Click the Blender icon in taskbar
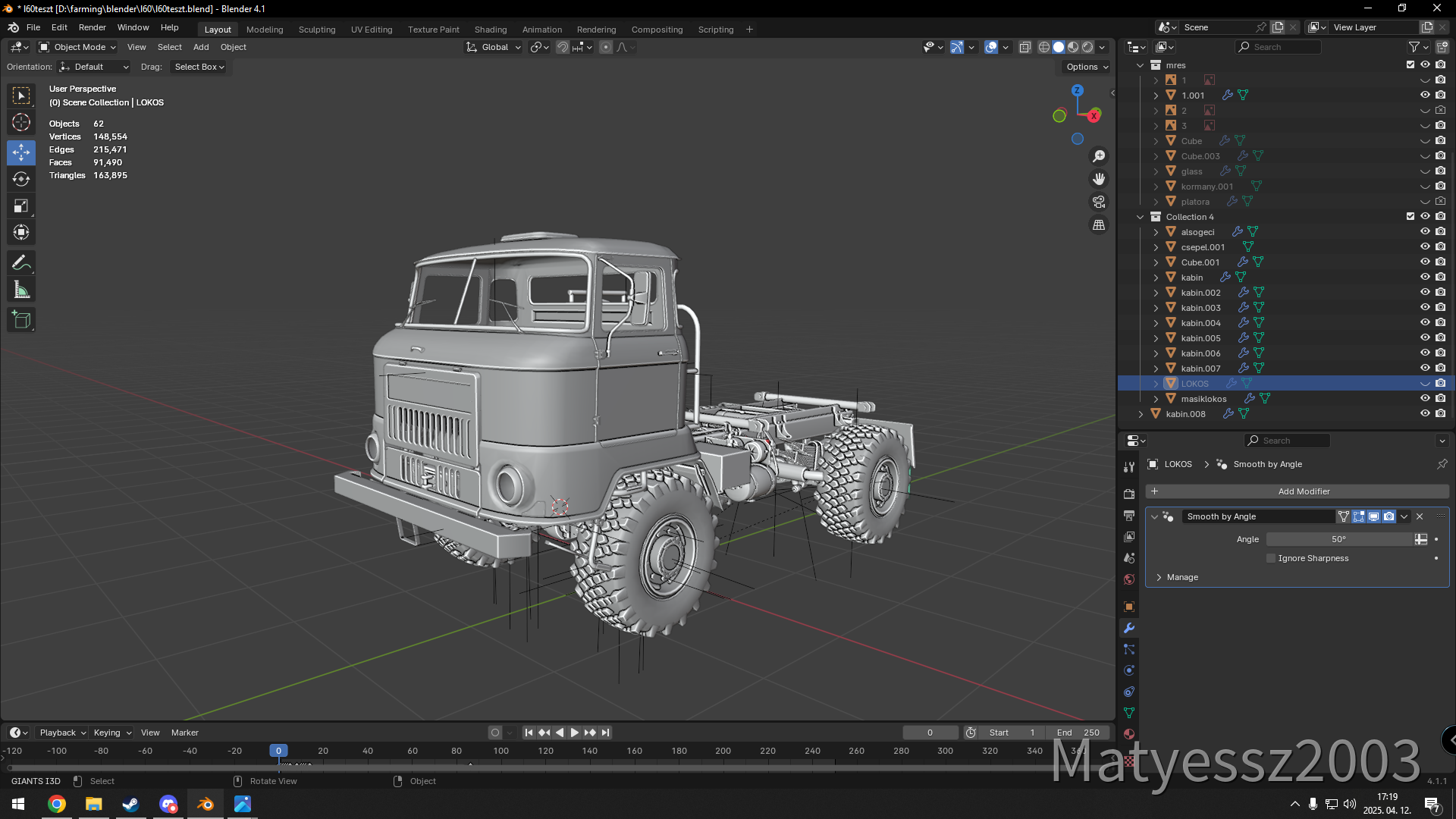 205,804
